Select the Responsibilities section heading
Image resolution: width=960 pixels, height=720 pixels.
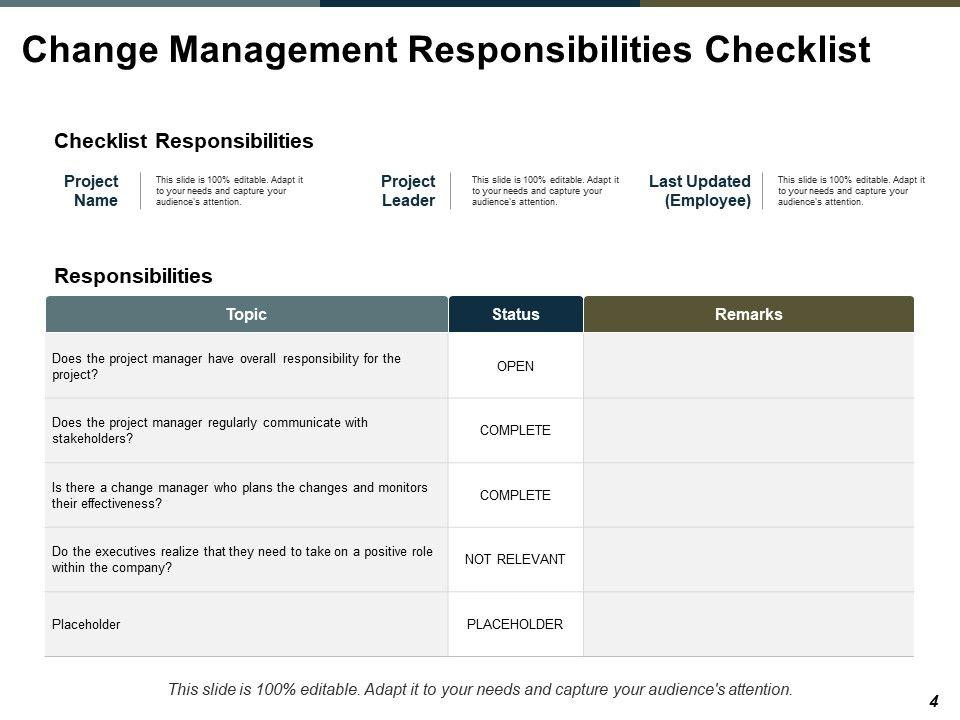[x=133, y=275]
